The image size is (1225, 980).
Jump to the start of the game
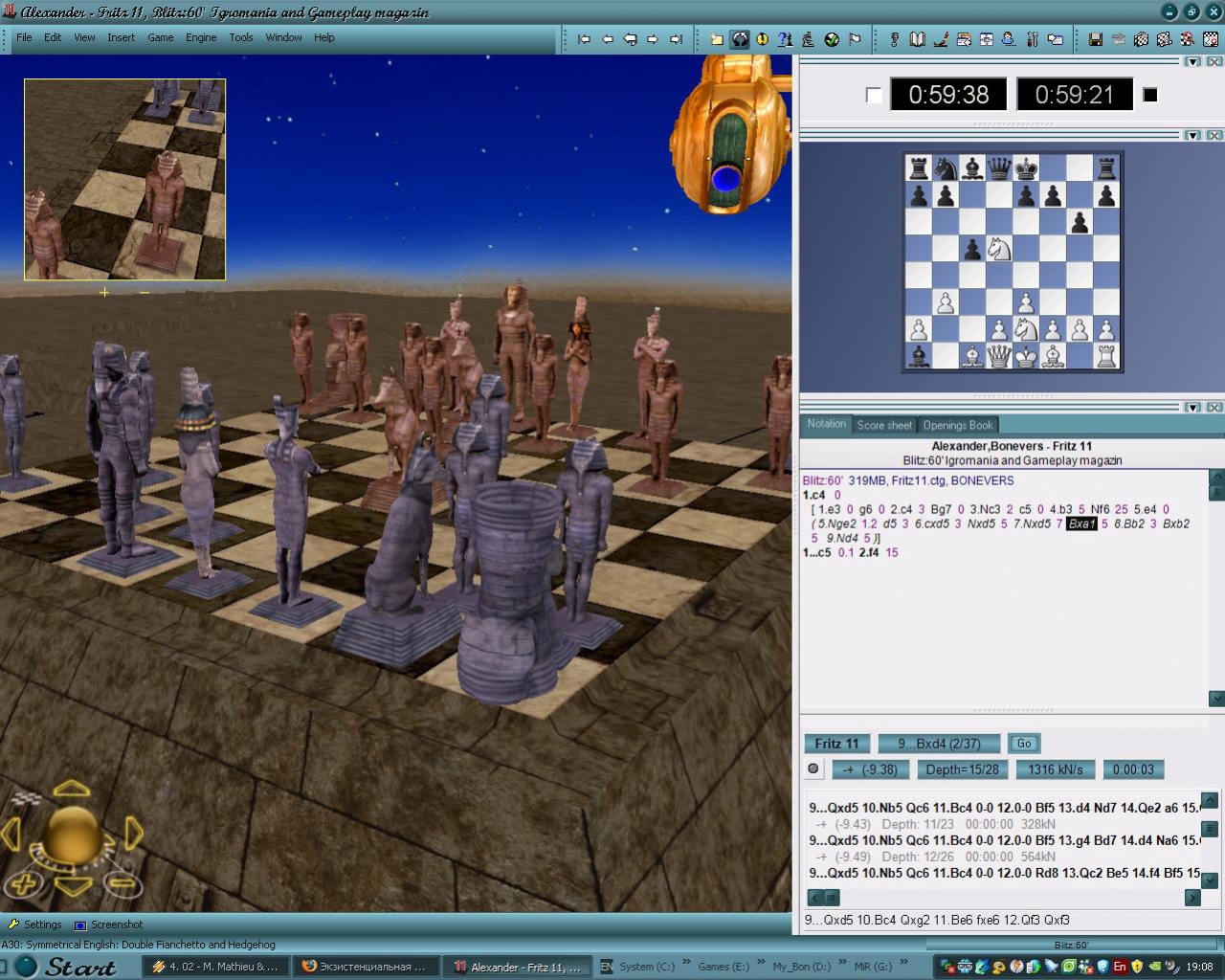click(584, 39)
